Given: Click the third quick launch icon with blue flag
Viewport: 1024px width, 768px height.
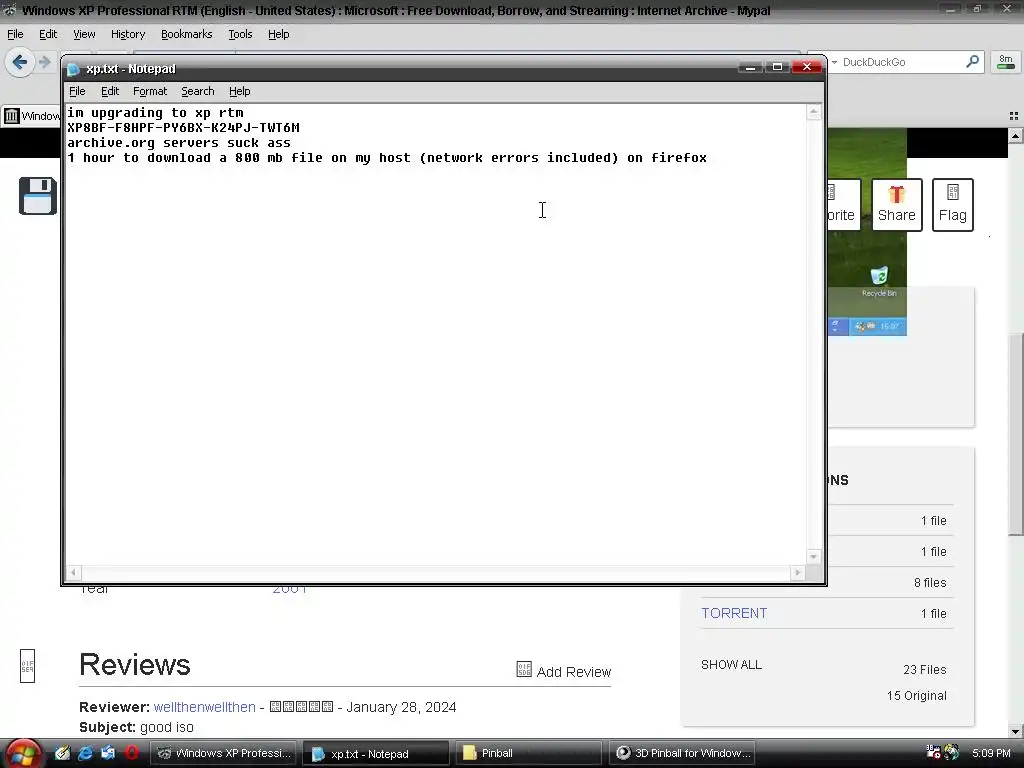Looking at the screenshot, I should tap(108, 753).
